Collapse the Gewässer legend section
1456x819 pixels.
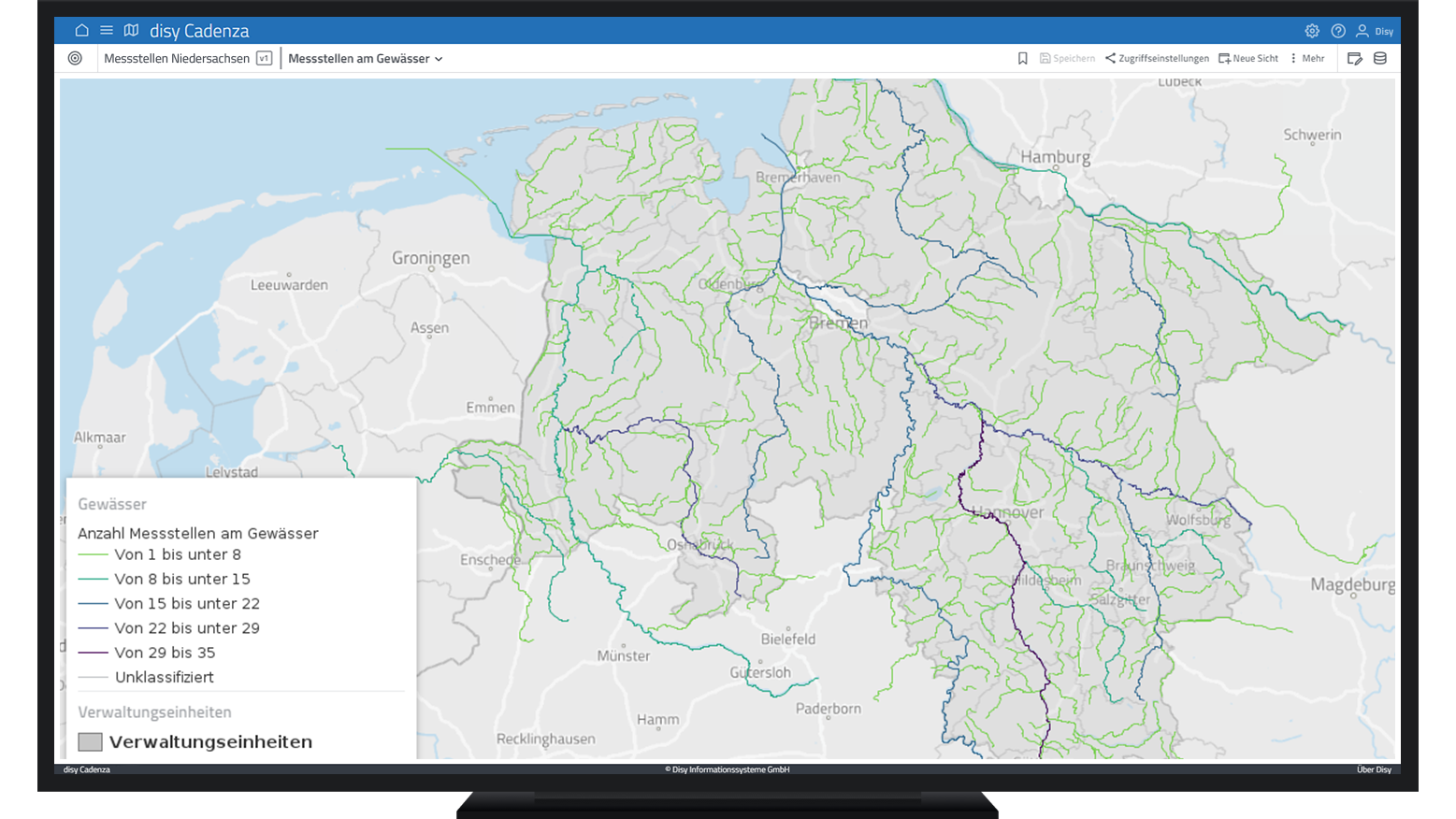pos(110,503)
